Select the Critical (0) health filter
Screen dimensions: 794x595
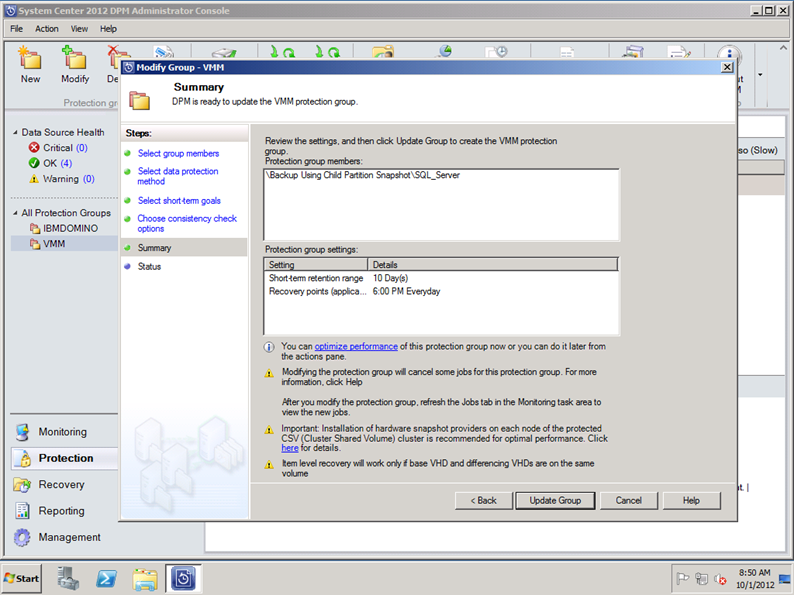pyautogui.click(x=58, y=148)
